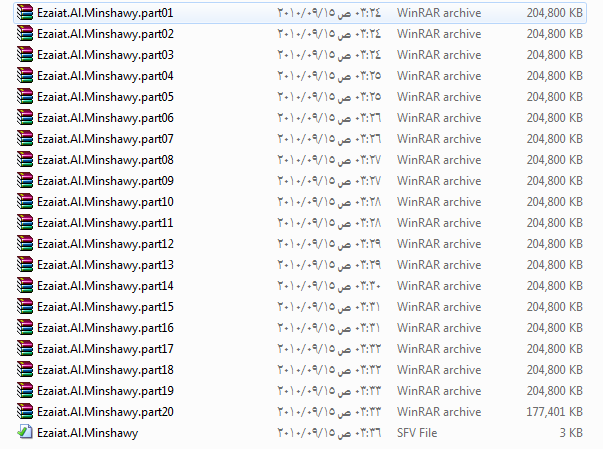The image size is (603, 449).
Task: Click WinRAR archive type in part01 row
Action: coord(439,13)
